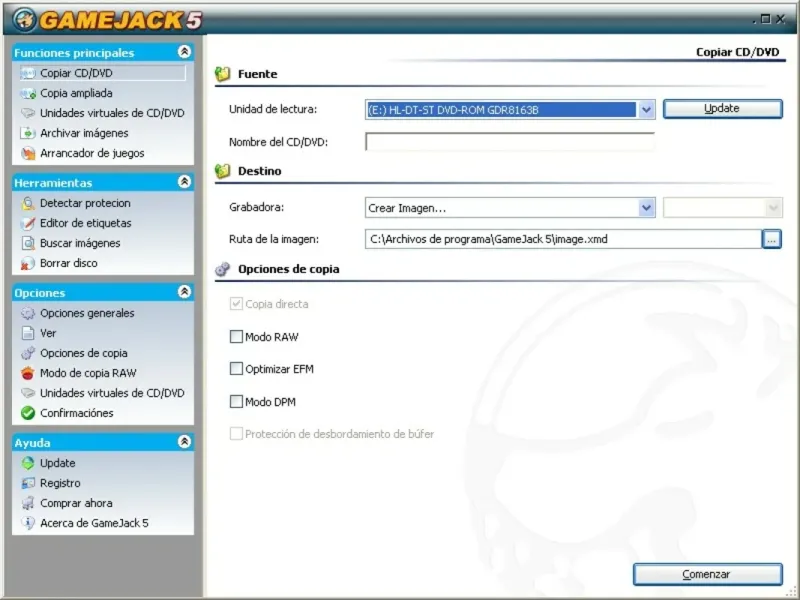Click the Nombre del CD/DVD field
Screen dimensions: 800x600
click(510, 142)
